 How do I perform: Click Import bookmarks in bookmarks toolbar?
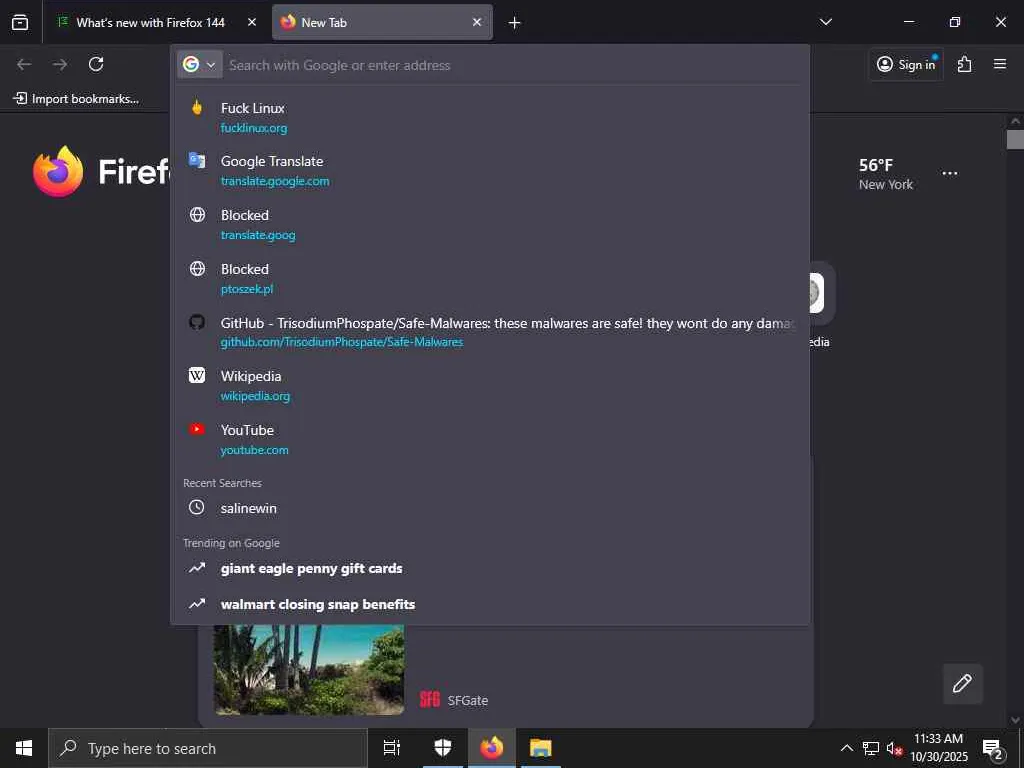click(76, 99)
